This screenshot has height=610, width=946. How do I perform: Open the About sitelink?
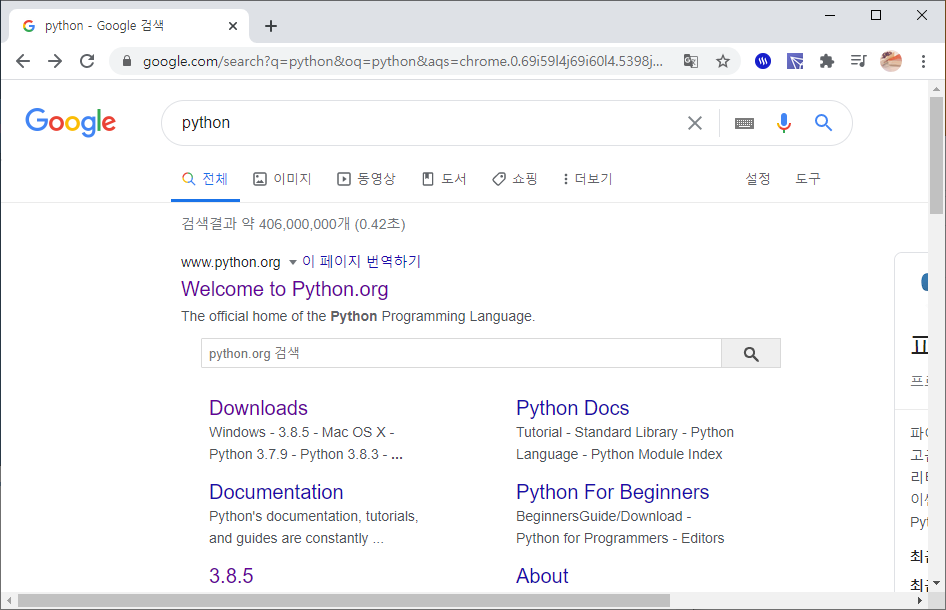click(x=542, y=576)
